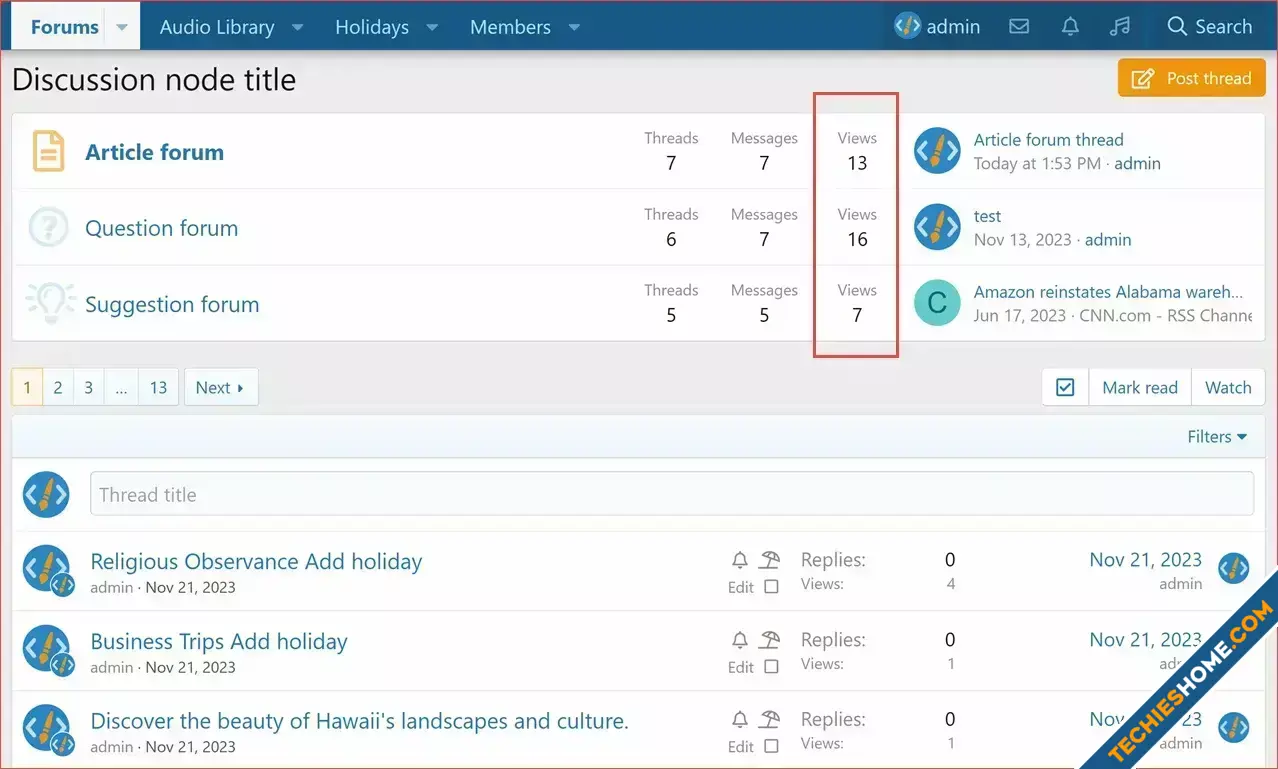Open the Article forum thread link

1048,140
